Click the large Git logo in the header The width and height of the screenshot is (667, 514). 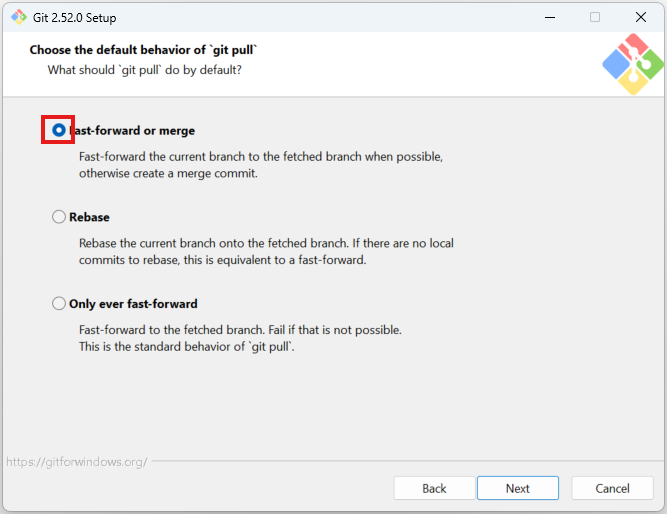tap(632, 65)
